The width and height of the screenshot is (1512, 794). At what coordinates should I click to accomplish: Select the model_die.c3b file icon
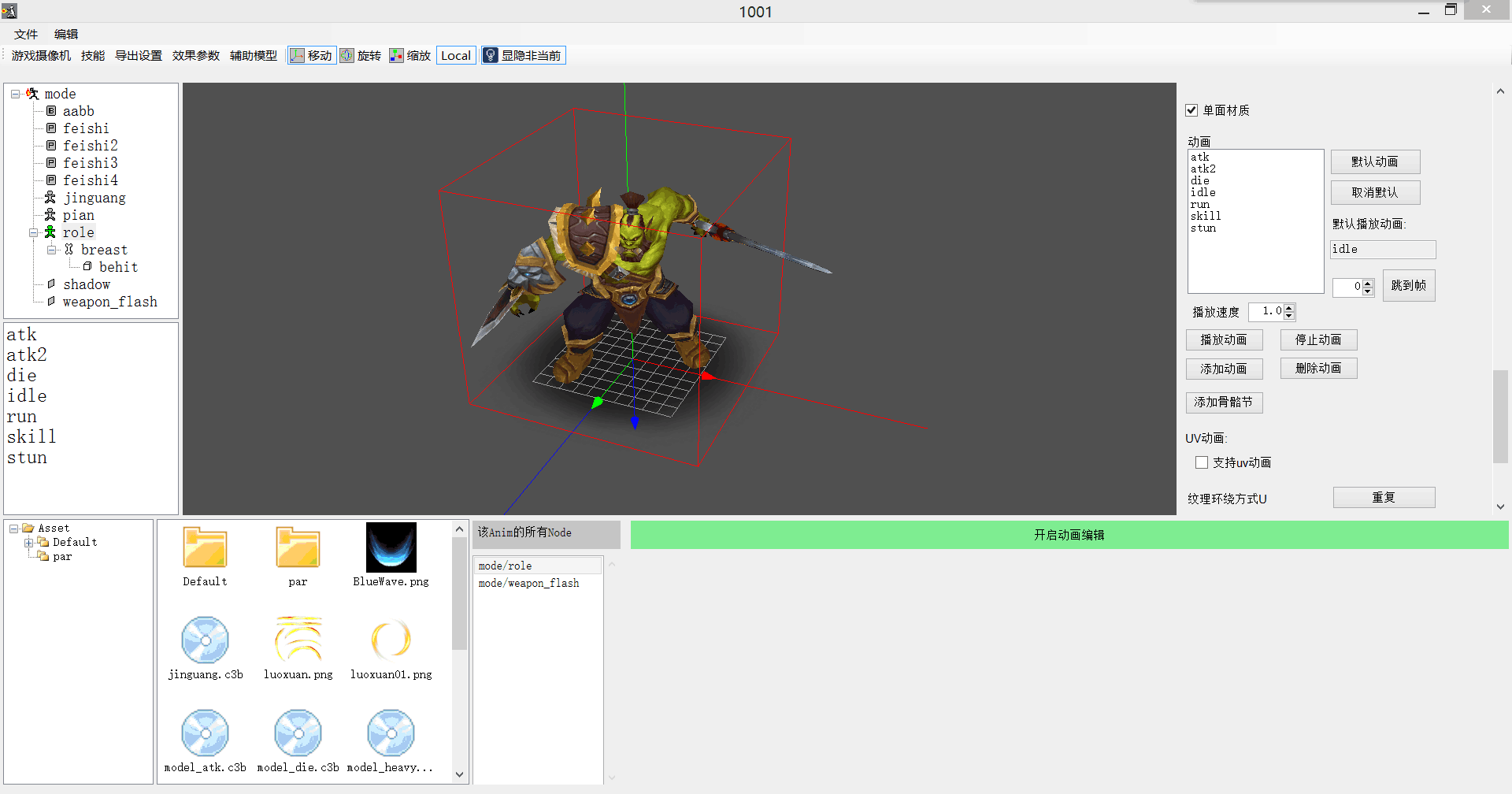coord(298,733)
